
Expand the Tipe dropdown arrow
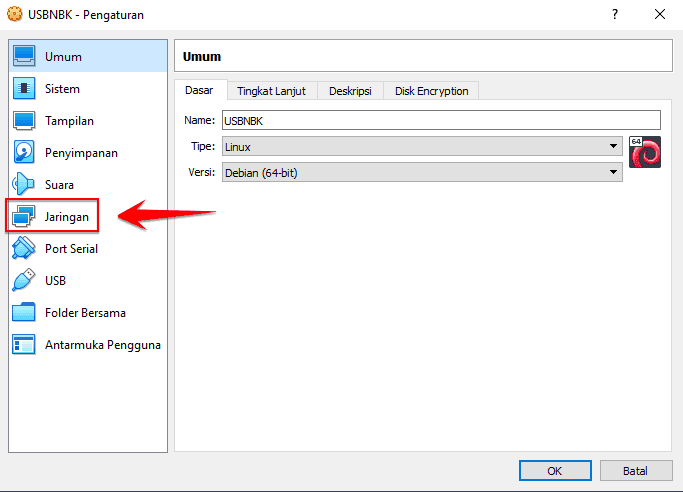coord(613,146)
